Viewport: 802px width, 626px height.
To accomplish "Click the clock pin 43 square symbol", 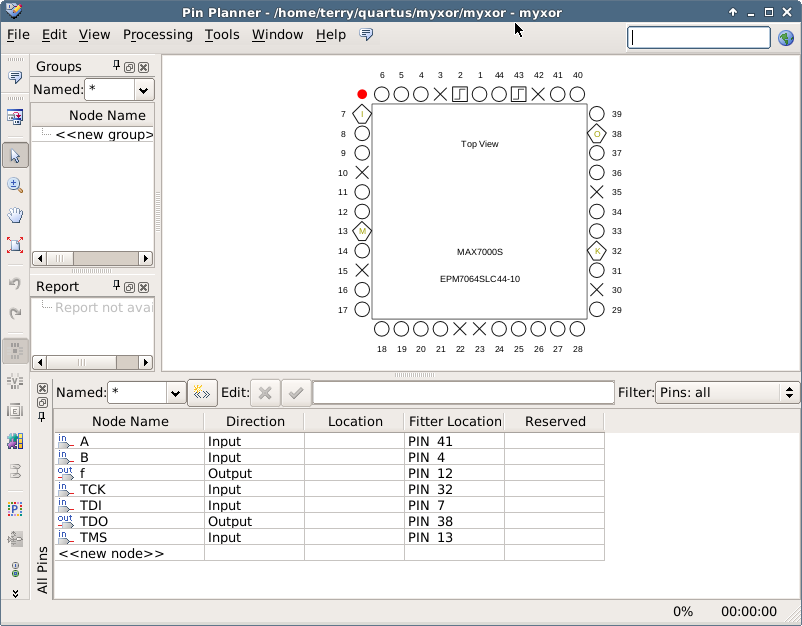I will [519, 94].
